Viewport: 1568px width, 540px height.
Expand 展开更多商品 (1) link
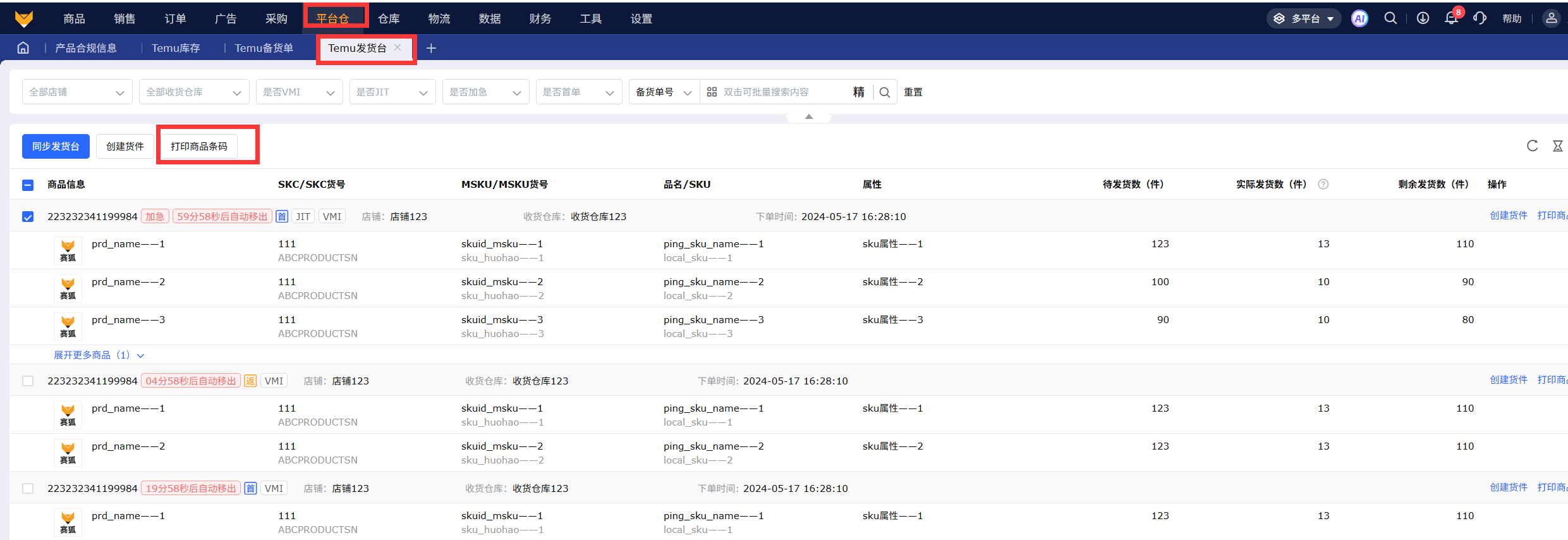(99, 355)
